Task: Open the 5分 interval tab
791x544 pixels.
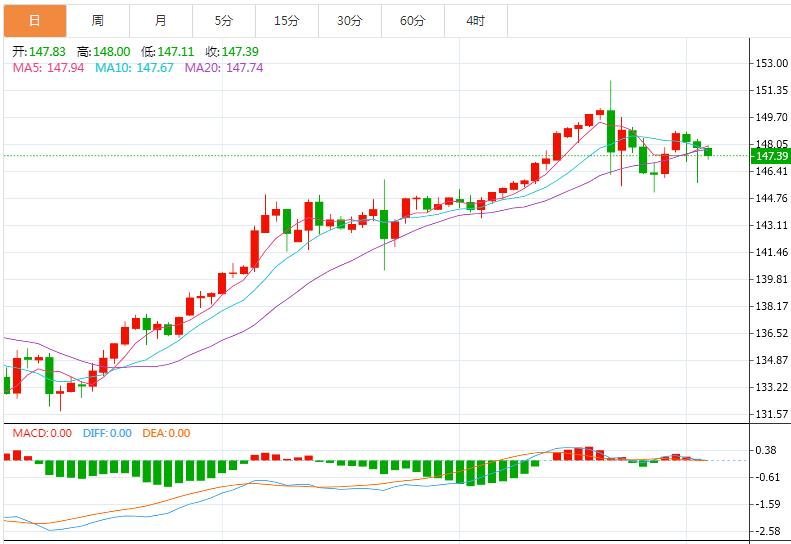Action: [224, 21]
